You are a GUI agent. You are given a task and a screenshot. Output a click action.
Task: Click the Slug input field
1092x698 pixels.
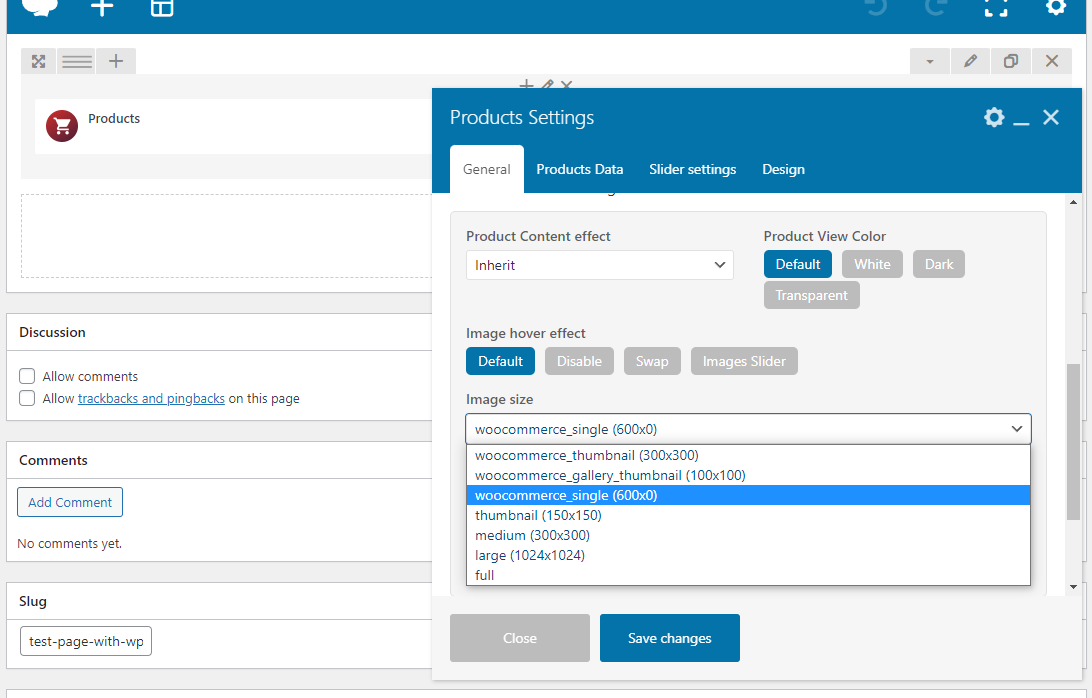coord(86,642)
